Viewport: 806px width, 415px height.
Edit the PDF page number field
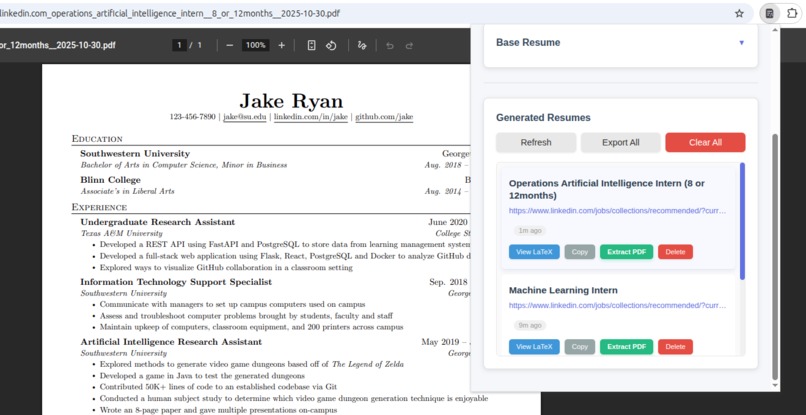click(179, 45)
